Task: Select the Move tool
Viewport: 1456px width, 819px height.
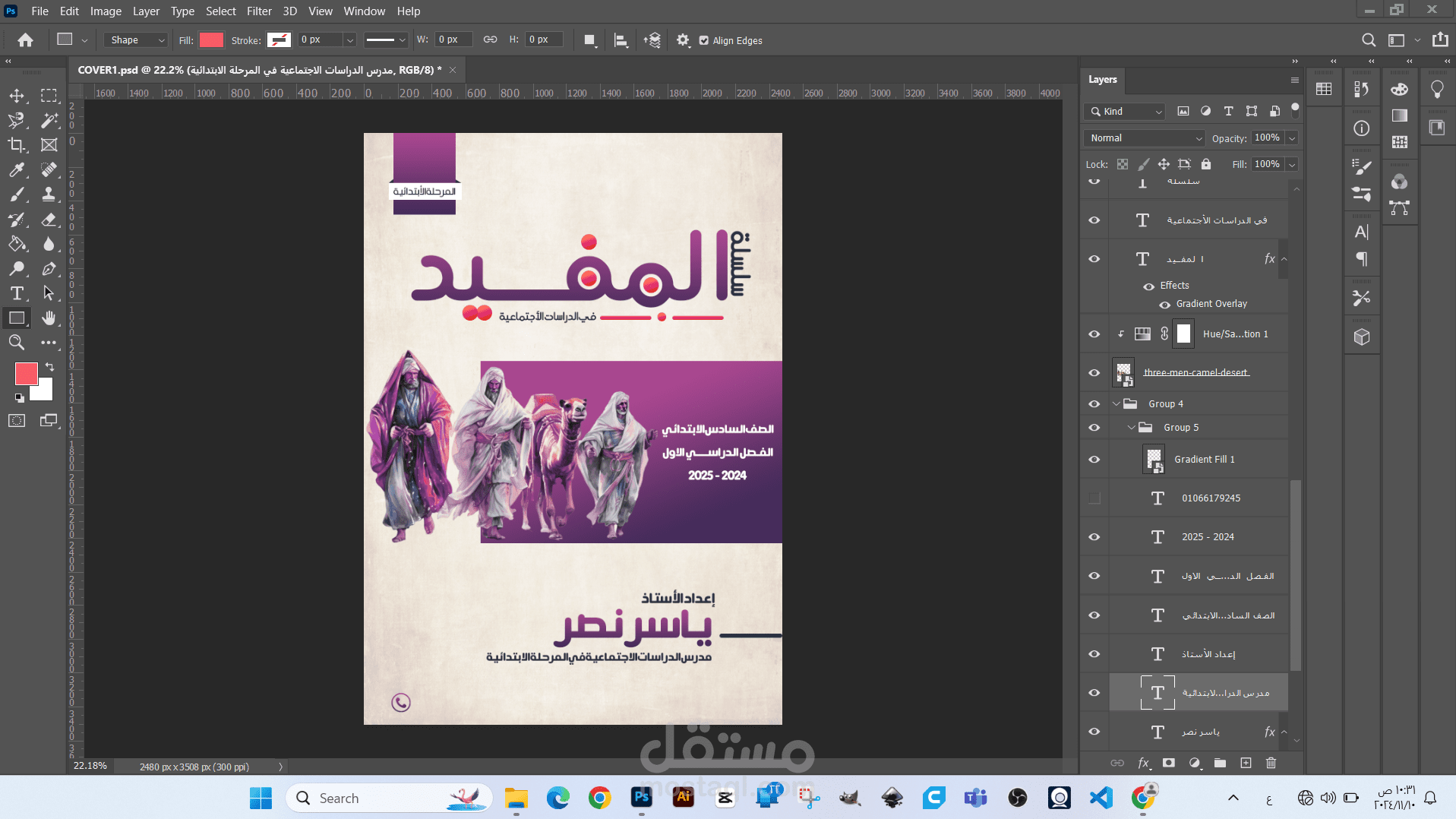Action: (x=17, y=96)
